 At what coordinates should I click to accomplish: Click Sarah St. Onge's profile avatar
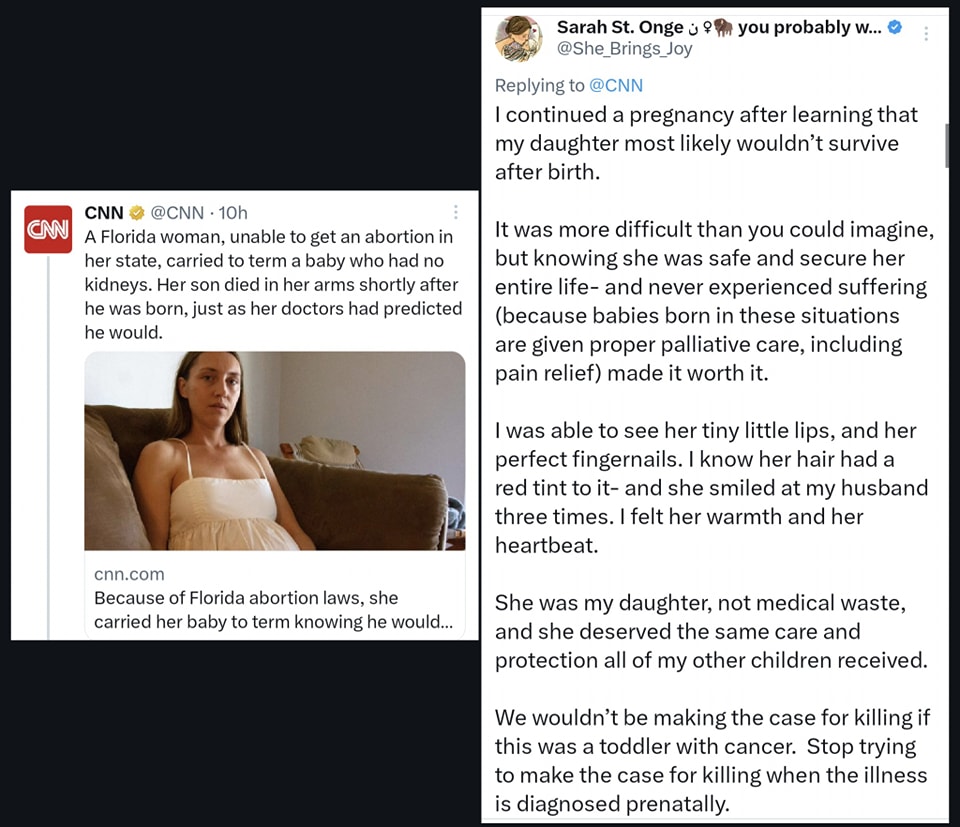pos(519,39)
